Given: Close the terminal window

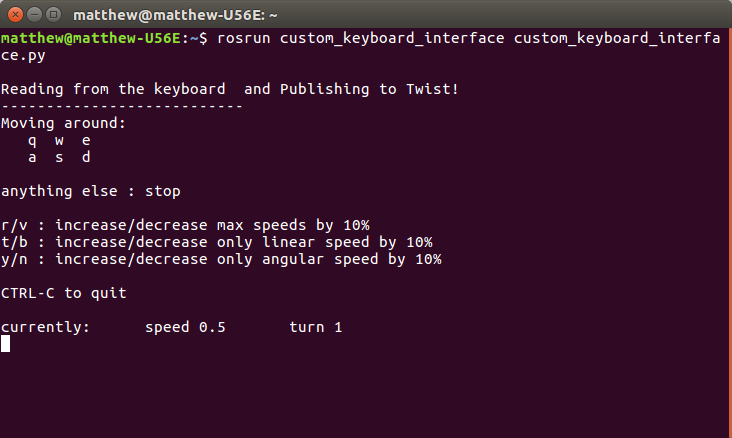Looking at the screenshot, I should click(x=15, y=15).
